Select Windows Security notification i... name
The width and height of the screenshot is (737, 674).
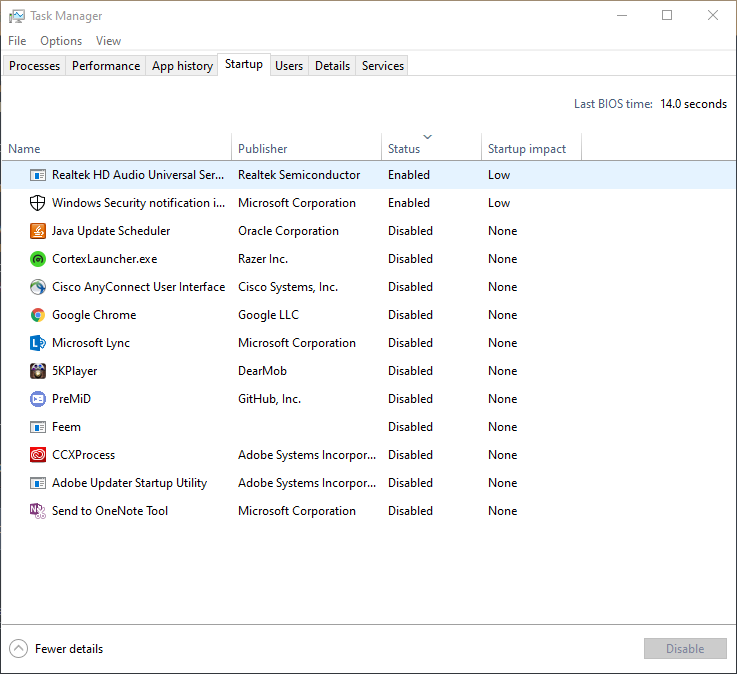139,203
